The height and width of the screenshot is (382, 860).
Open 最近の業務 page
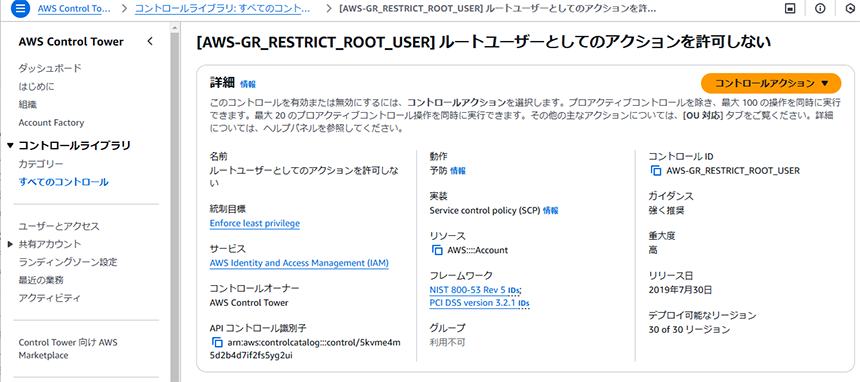(41, 280)
